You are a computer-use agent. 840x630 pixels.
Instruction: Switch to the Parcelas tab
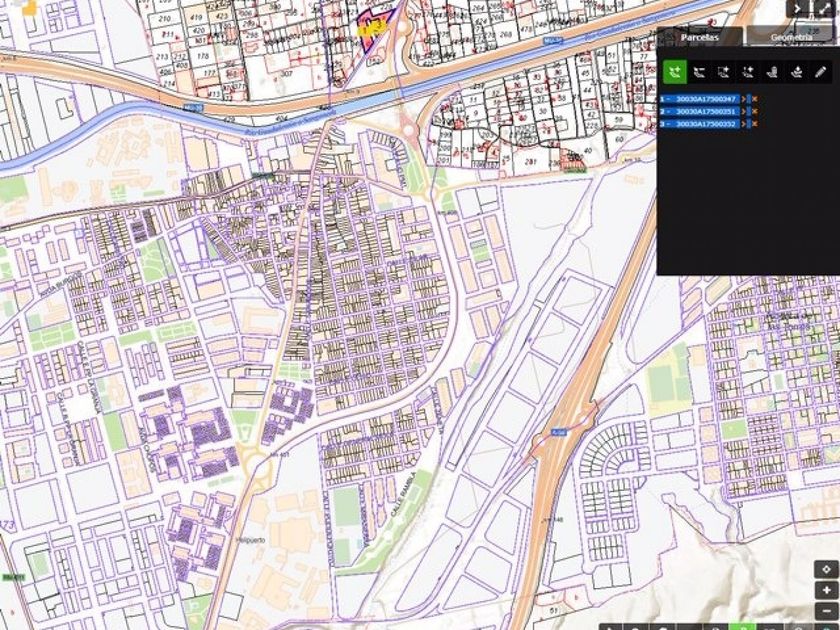coord(700,37)
